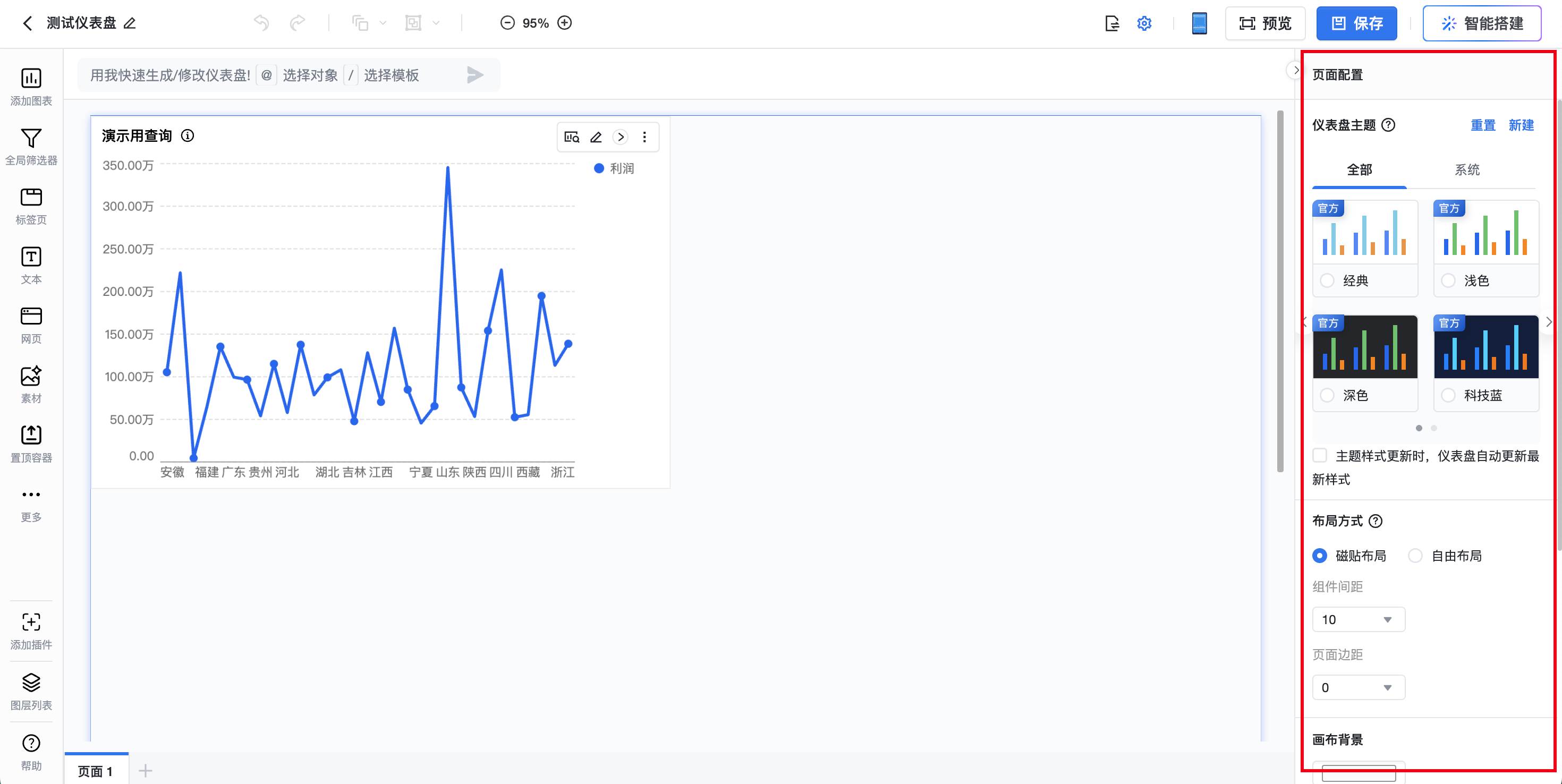Open the layer list (图层列表) panel
Screen dimensions: 1562x784
[x=31, y=683]
